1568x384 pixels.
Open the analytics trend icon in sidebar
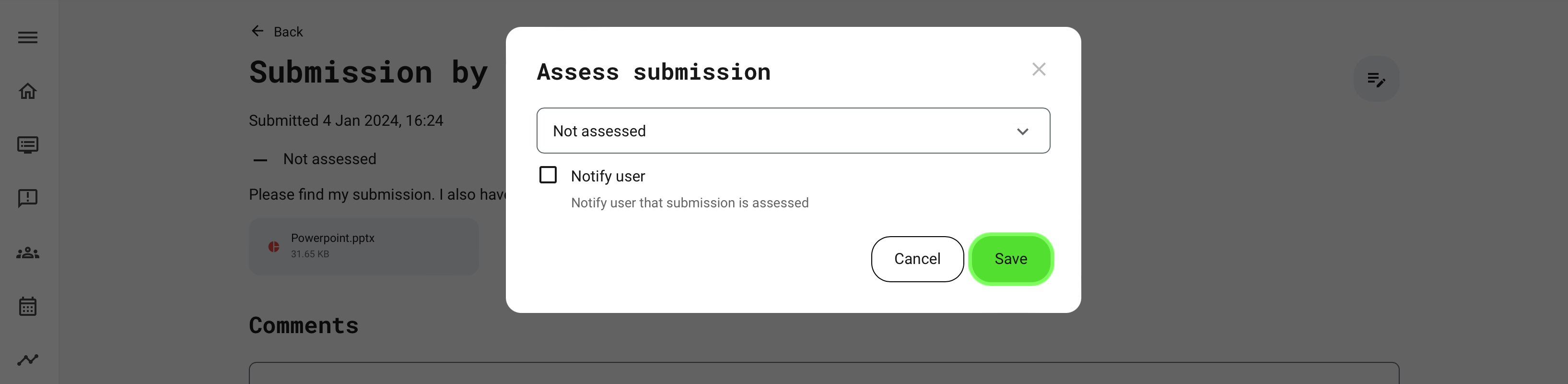coord(27,360)
